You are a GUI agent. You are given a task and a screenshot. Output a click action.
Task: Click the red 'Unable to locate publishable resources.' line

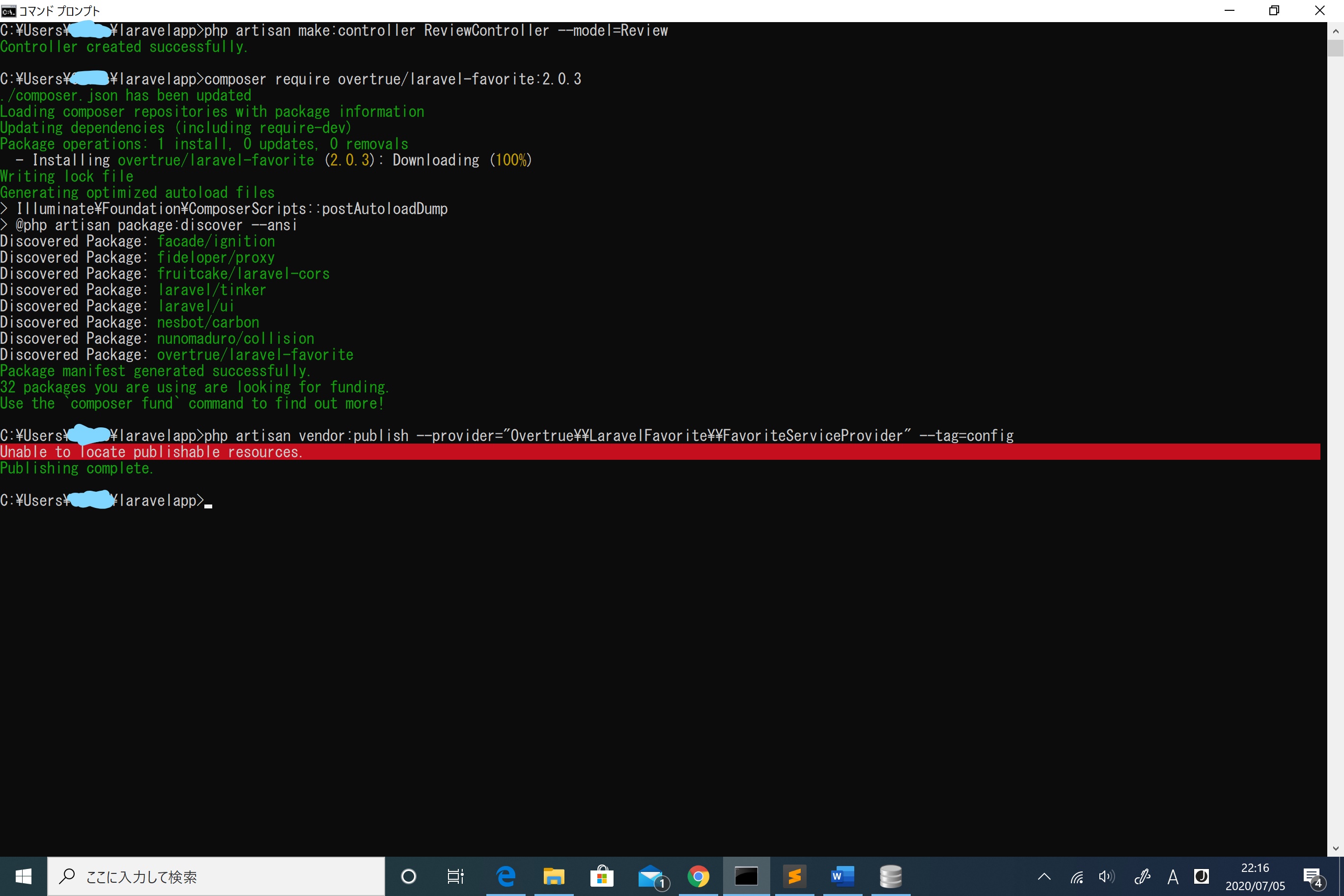660,452
